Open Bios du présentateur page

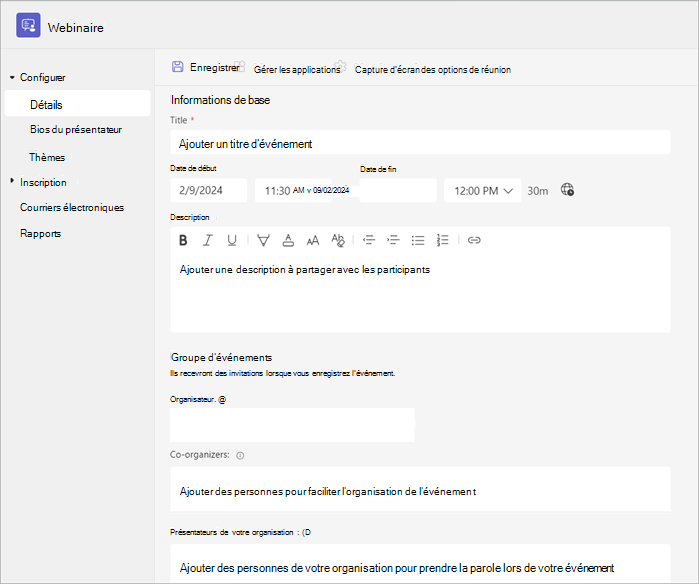click(76, 130)
